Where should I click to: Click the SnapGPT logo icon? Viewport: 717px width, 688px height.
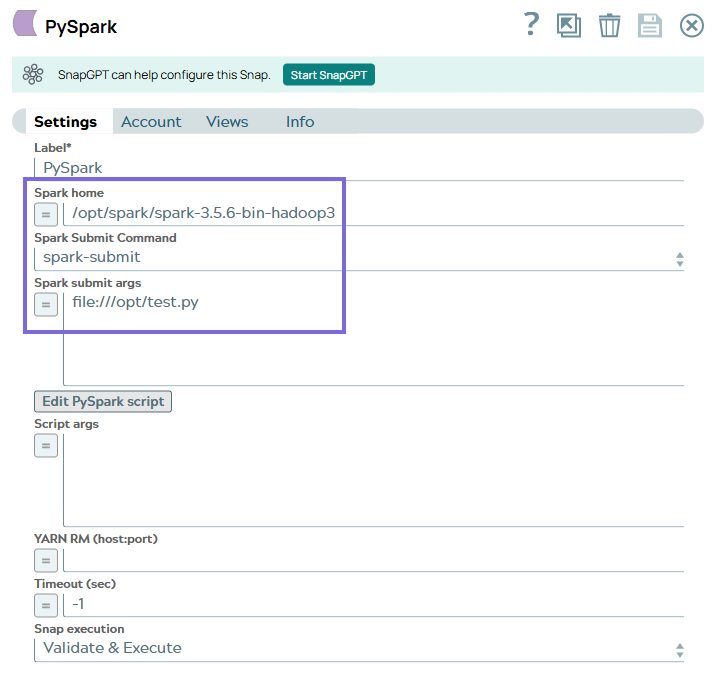[33, 75]
